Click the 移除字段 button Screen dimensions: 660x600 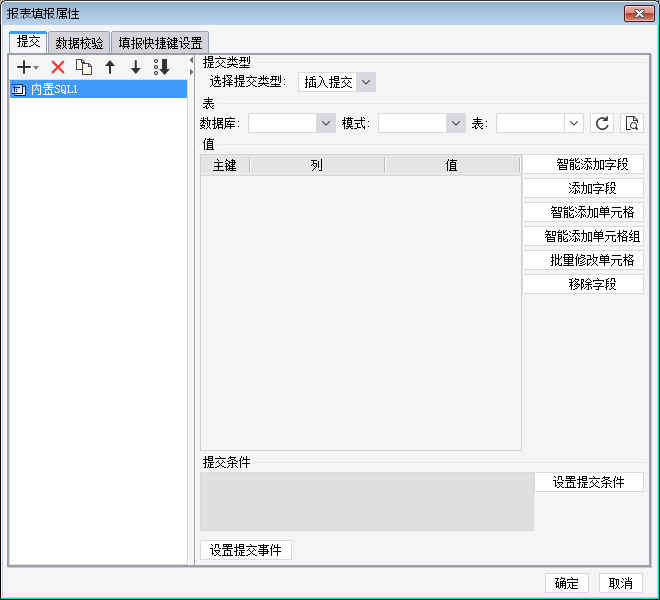[x=583, y=284]
